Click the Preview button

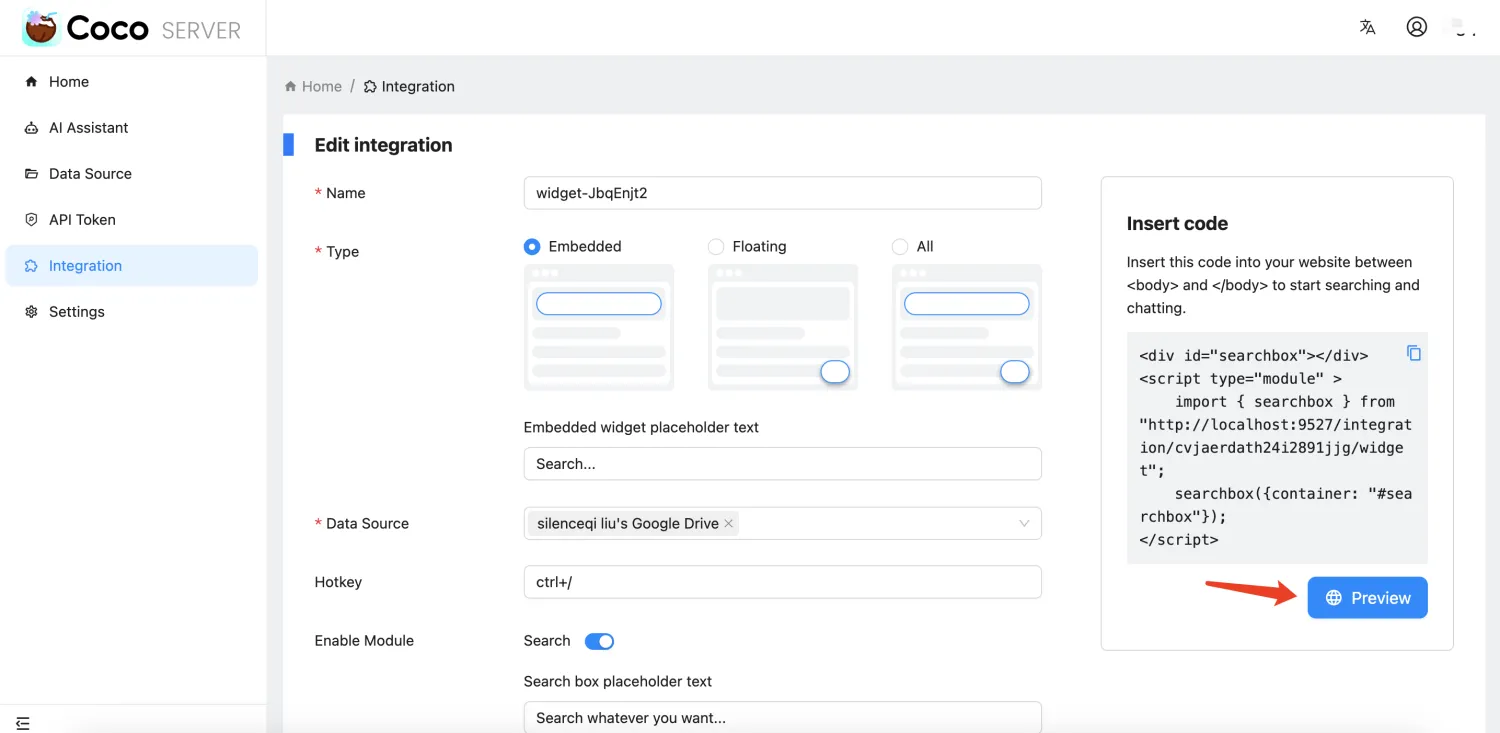click(1367, 598)
